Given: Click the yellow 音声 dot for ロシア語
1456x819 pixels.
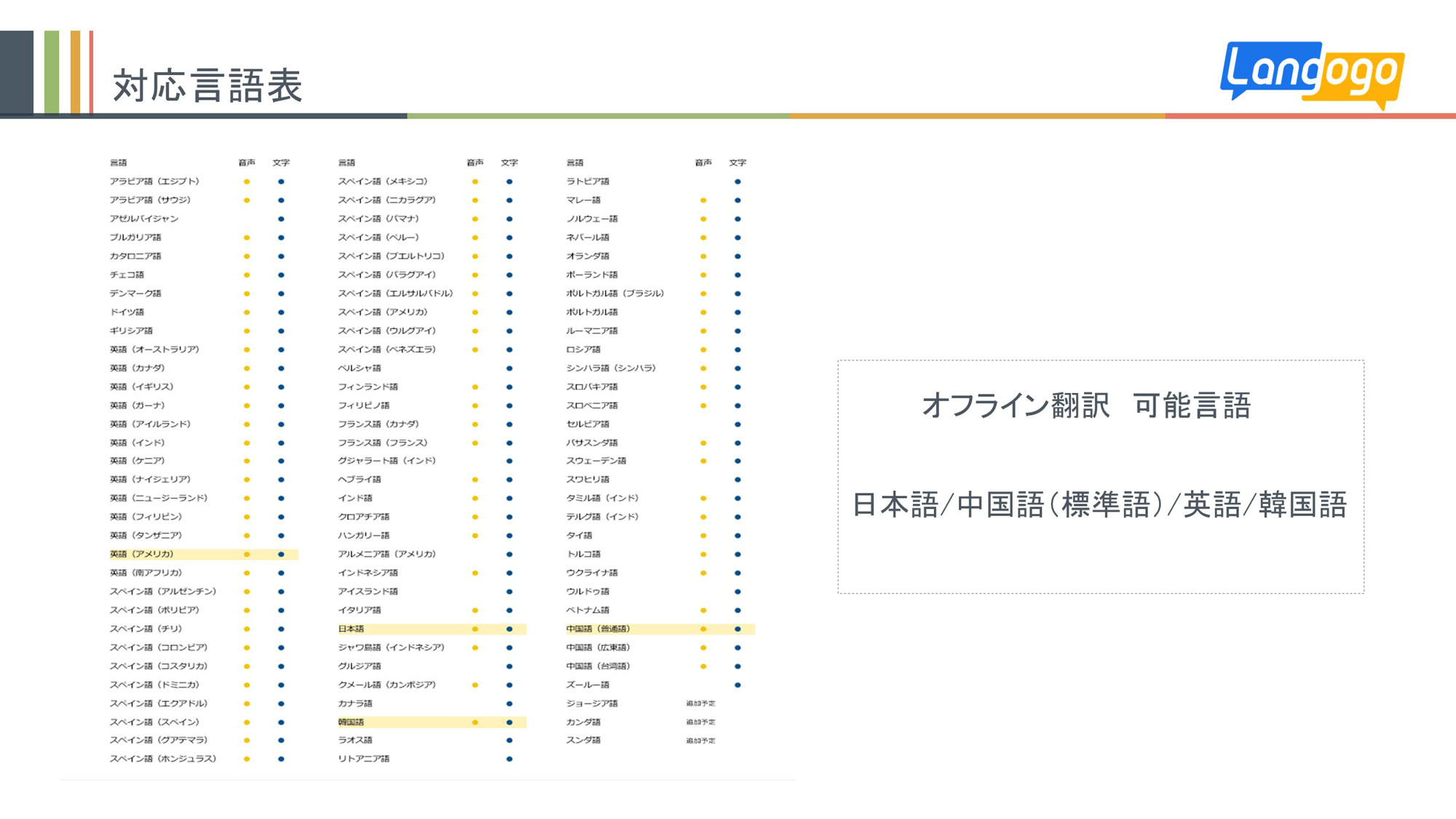Looking at the screenshot, I should click(x=703, y=349).
